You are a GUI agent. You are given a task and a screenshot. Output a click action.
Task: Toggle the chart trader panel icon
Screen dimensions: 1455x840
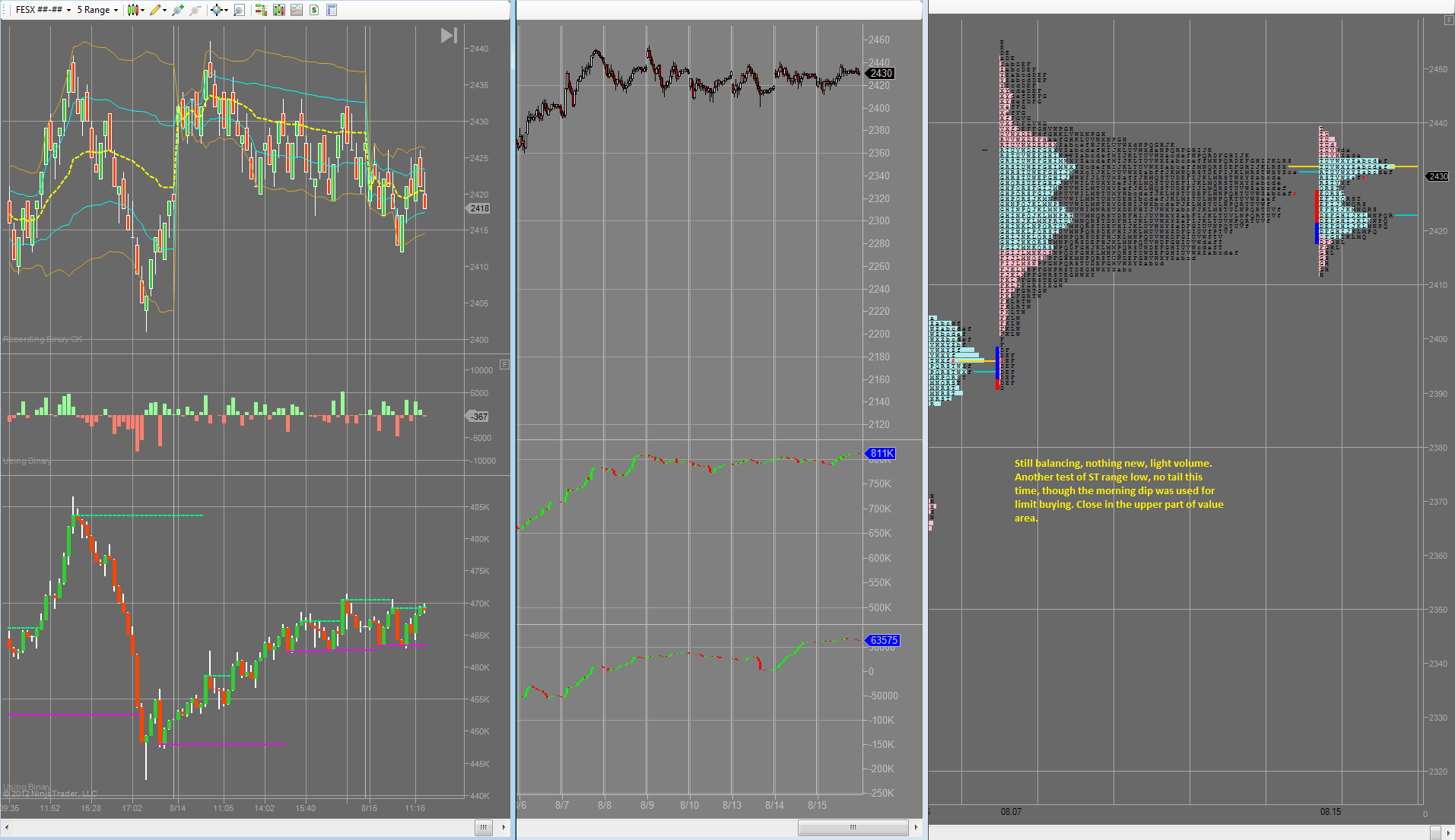click(261, 10)
